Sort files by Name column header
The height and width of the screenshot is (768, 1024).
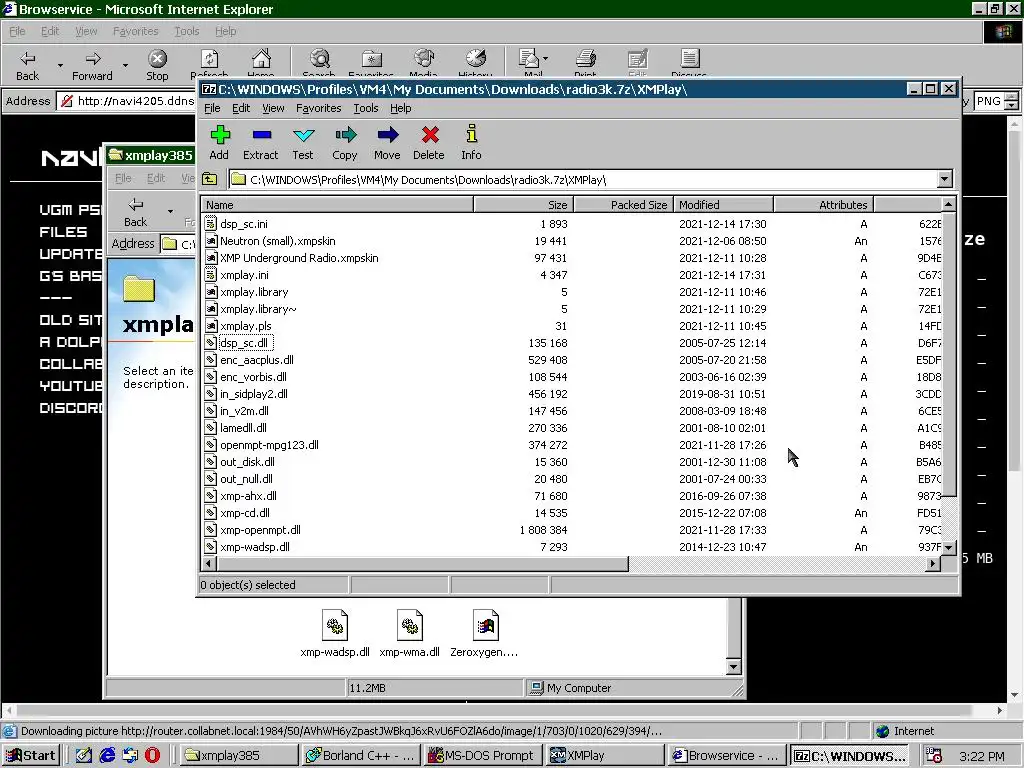click(337, 205)
